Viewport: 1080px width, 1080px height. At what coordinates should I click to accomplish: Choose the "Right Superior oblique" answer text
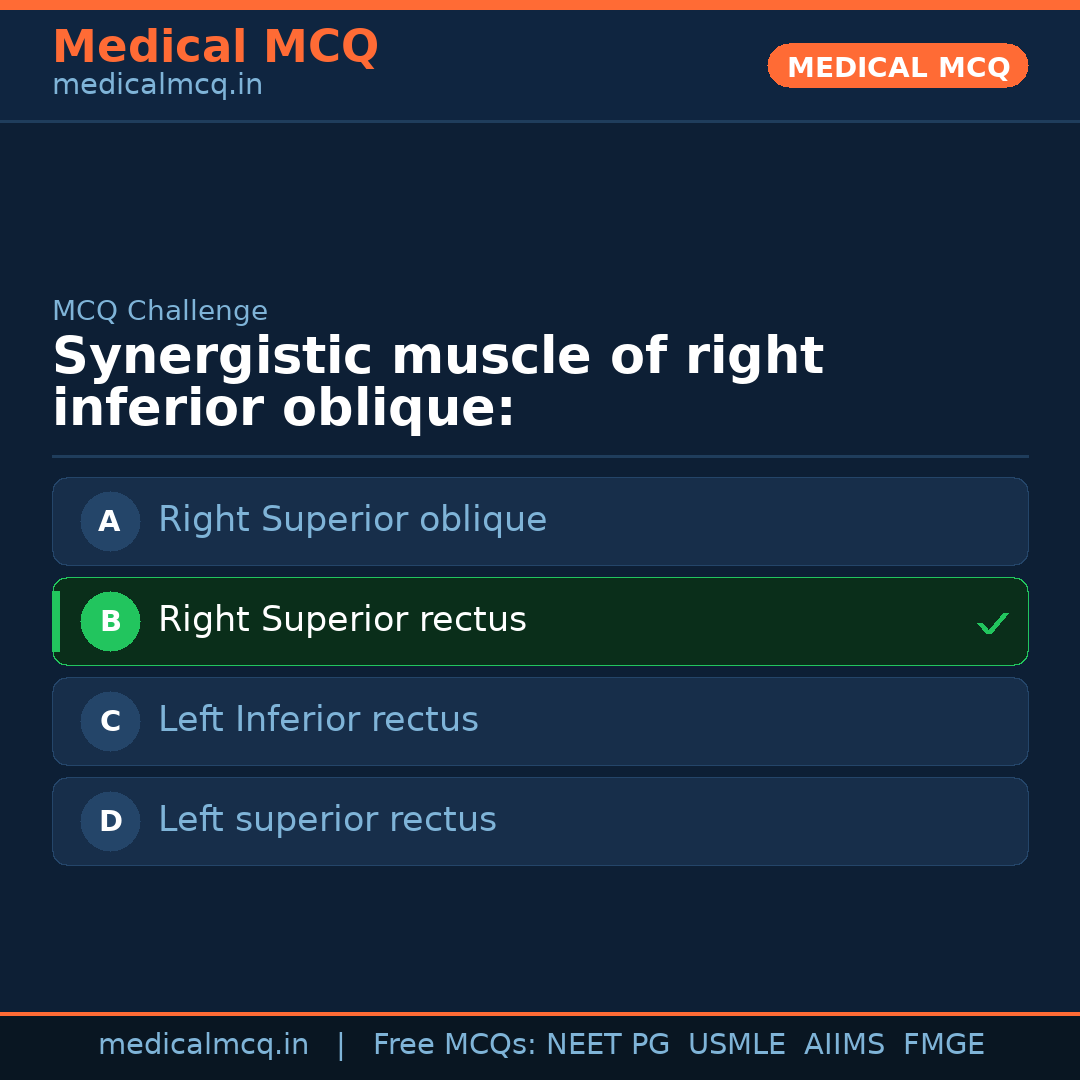pos(352,520)
